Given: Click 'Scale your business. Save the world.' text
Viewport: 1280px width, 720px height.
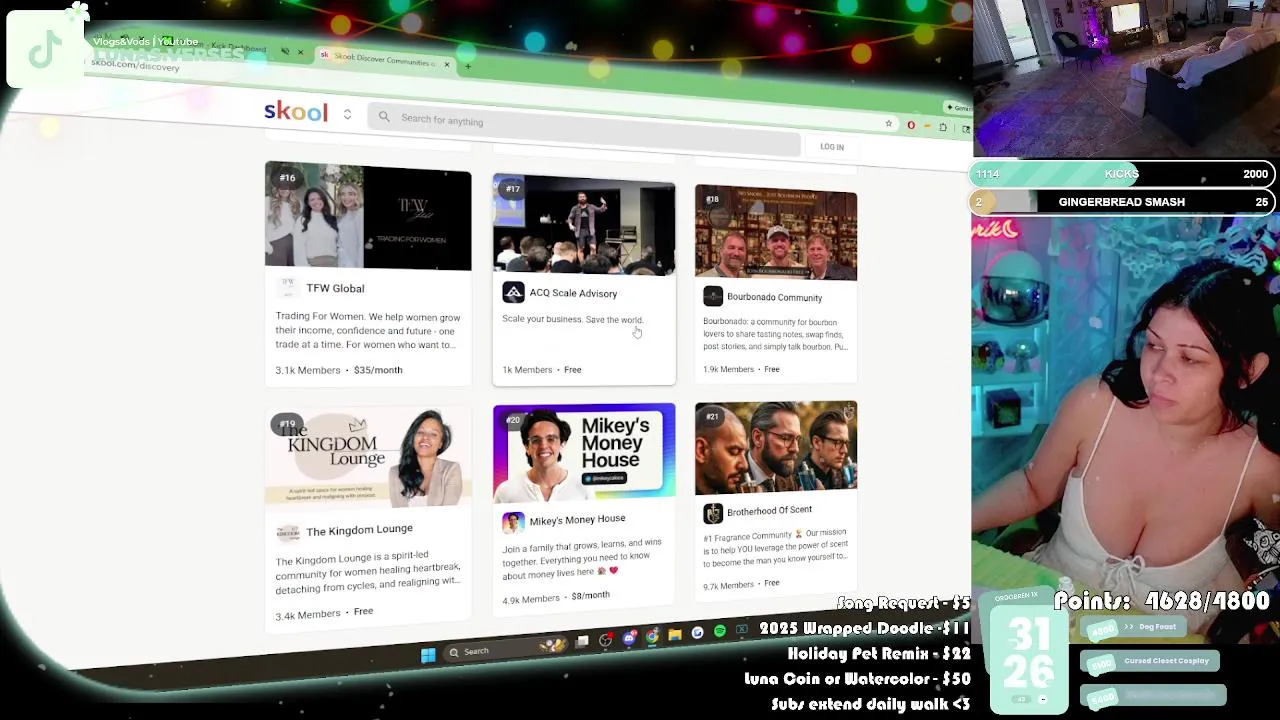Looking at the screenshot, I should (x=572, y=319).
